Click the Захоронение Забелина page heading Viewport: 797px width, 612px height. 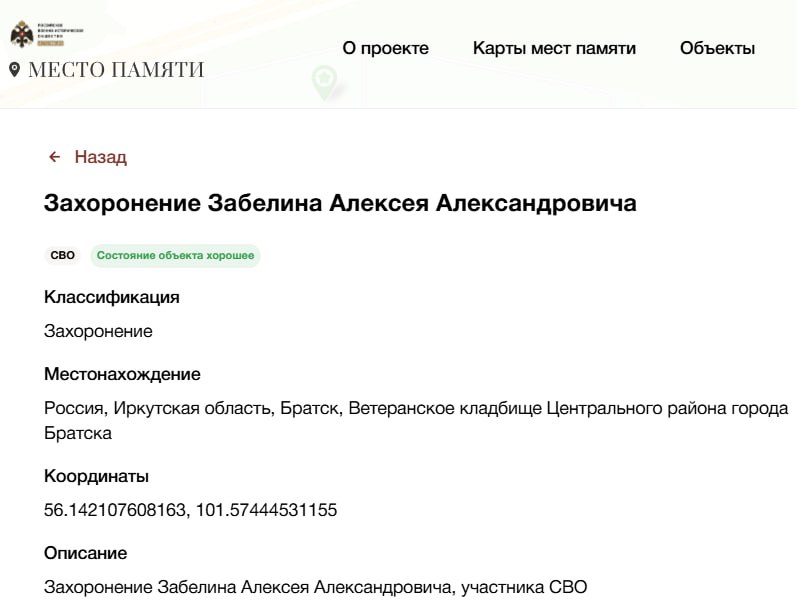(340, 203)
